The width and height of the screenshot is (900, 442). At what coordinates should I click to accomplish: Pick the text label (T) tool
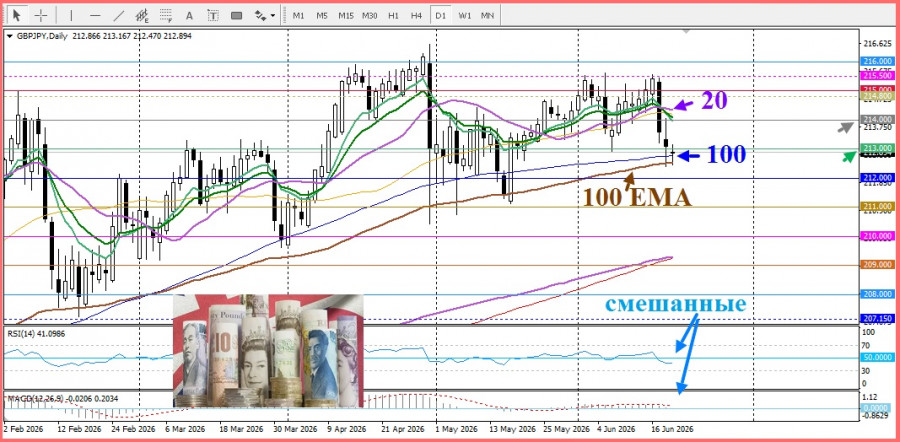tap(213, 15)
